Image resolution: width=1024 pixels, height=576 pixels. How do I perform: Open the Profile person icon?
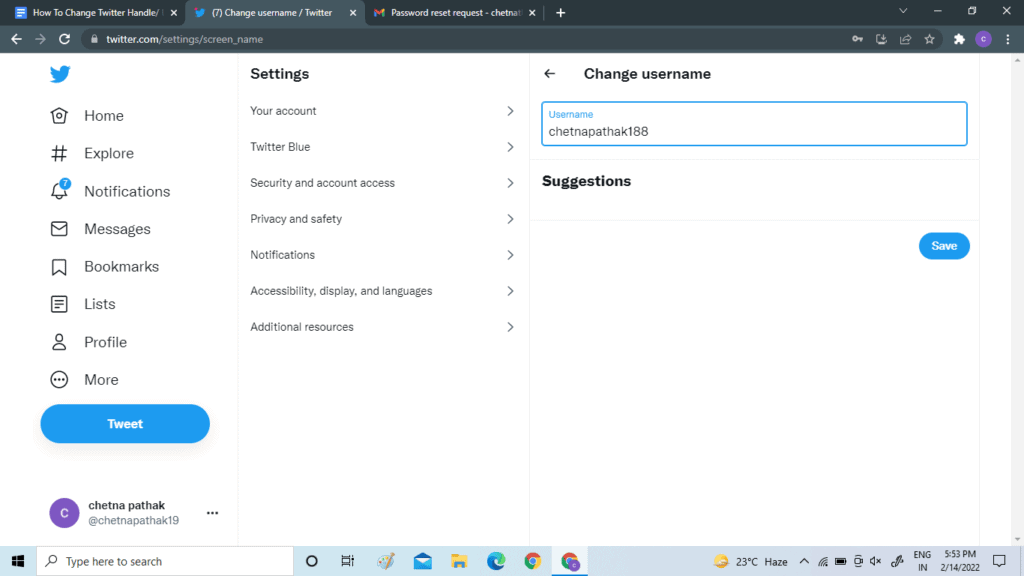(x=59, y=342)
